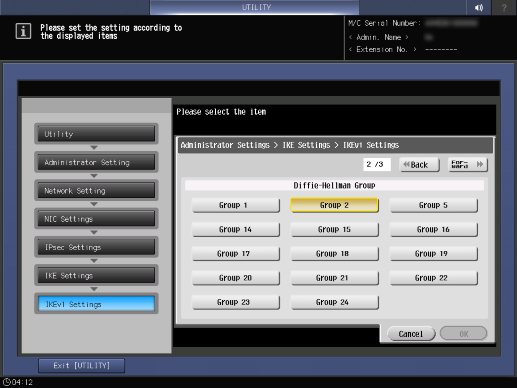Viewport: 517px width, 388px height.
Task: Select Diffie-Hellman Group 2
Action: pos(334,205)
